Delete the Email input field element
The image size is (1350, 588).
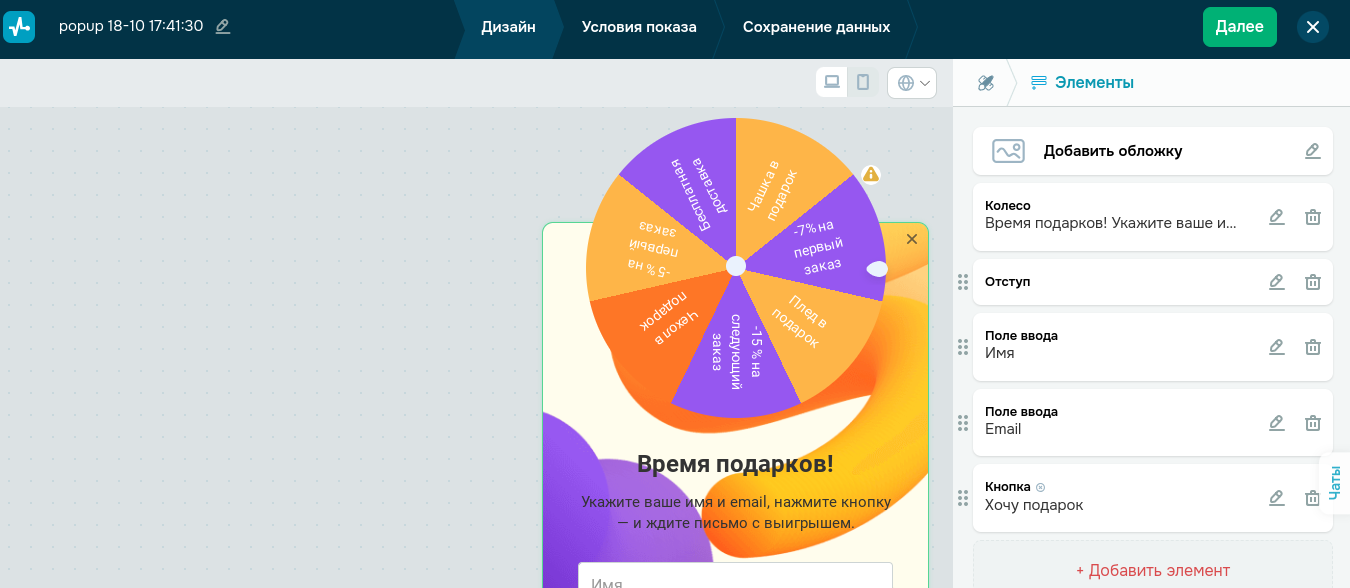[1313, 423]
